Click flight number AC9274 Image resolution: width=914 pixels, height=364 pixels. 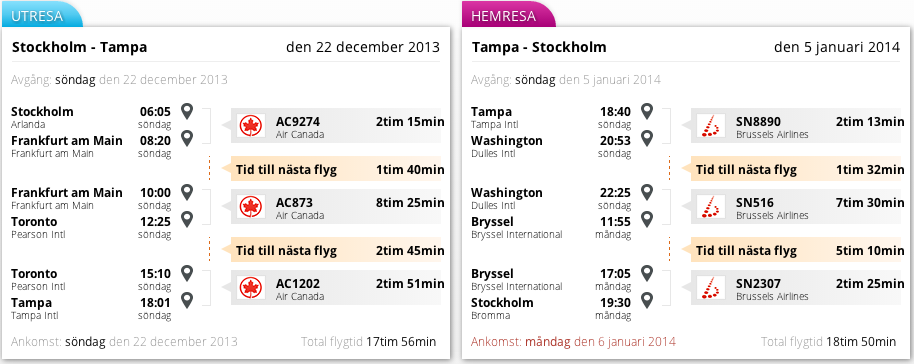pyautogui.click(x=298, y=121)
